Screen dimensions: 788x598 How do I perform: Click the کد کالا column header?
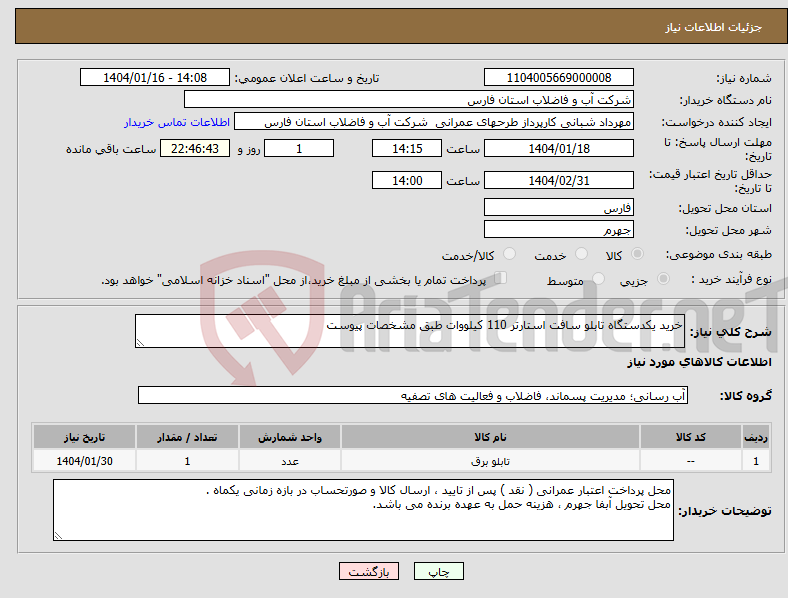[691, 437]
